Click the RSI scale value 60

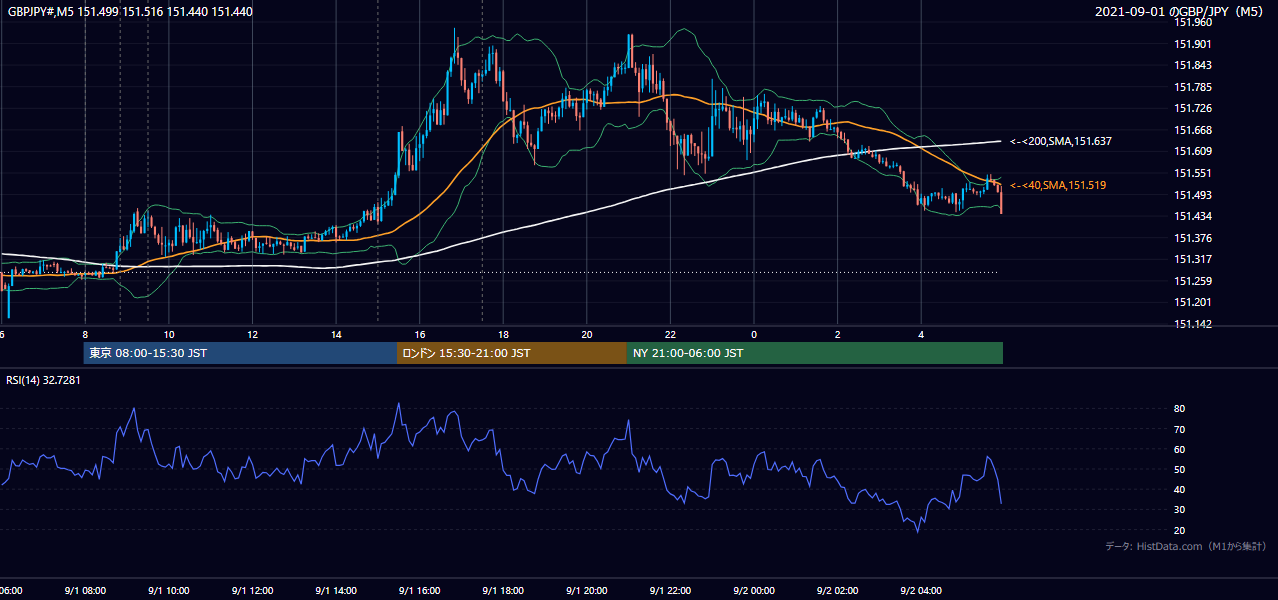click(x=1180, y=449)
